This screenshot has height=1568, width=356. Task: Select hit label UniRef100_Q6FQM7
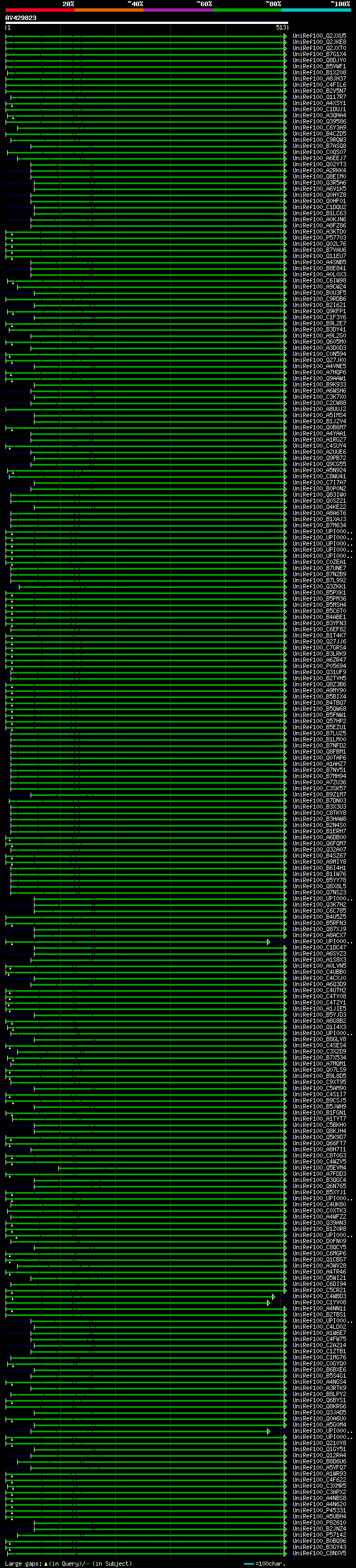(x=319, y=843)
